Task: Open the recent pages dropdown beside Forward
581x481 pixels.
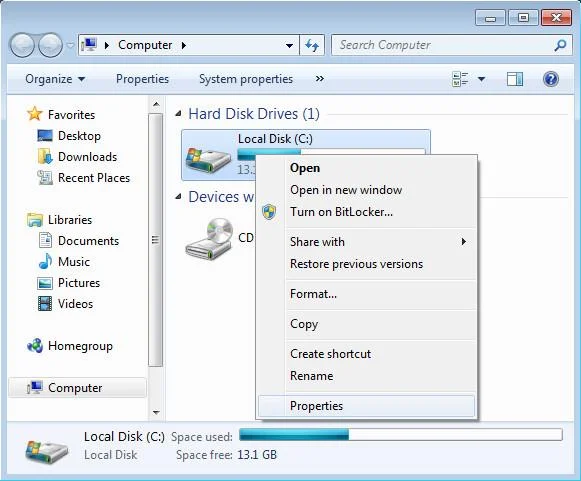Action: click(x=70, y=46)
